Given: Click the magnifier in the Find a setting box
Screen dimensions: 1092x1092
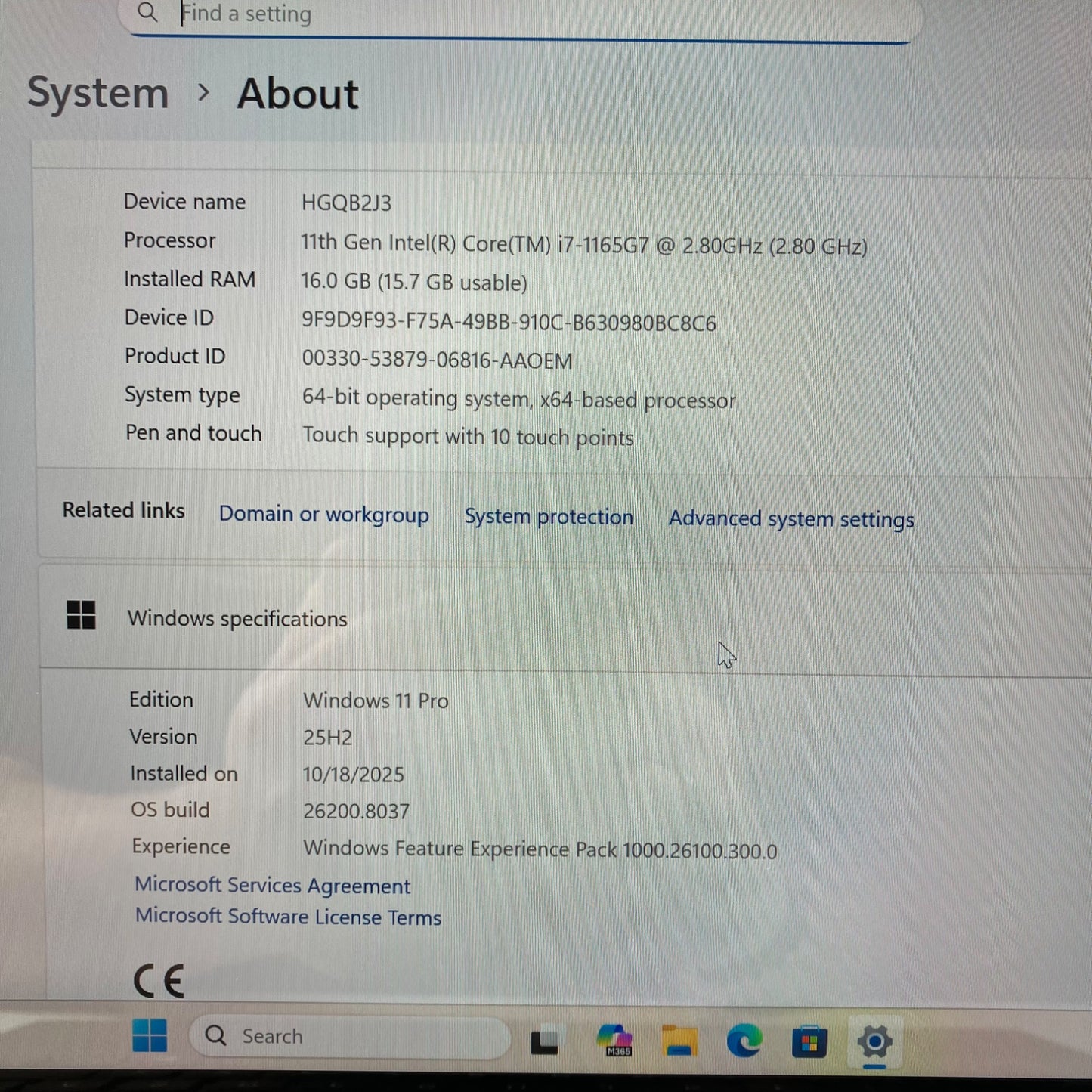Looking at the screenshot, I should 148,13.
